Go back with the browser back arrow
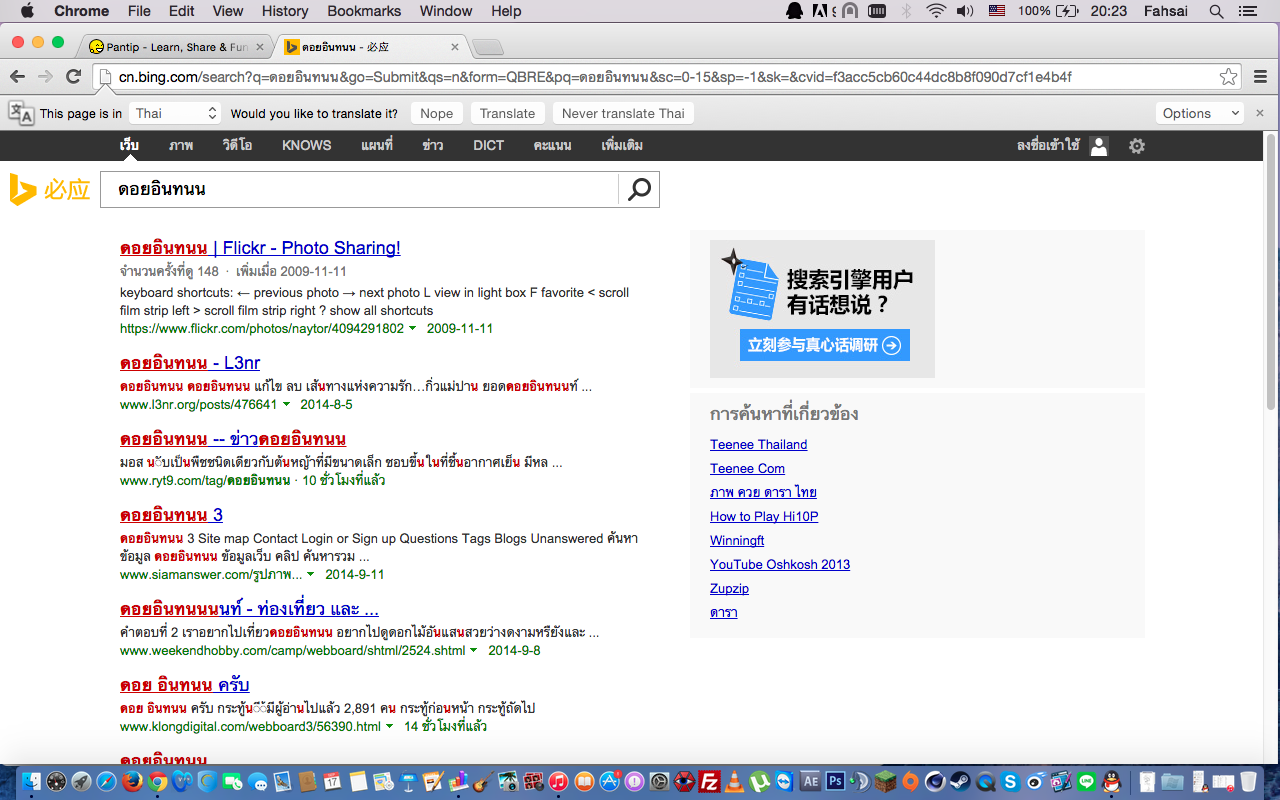 (17, 77)
